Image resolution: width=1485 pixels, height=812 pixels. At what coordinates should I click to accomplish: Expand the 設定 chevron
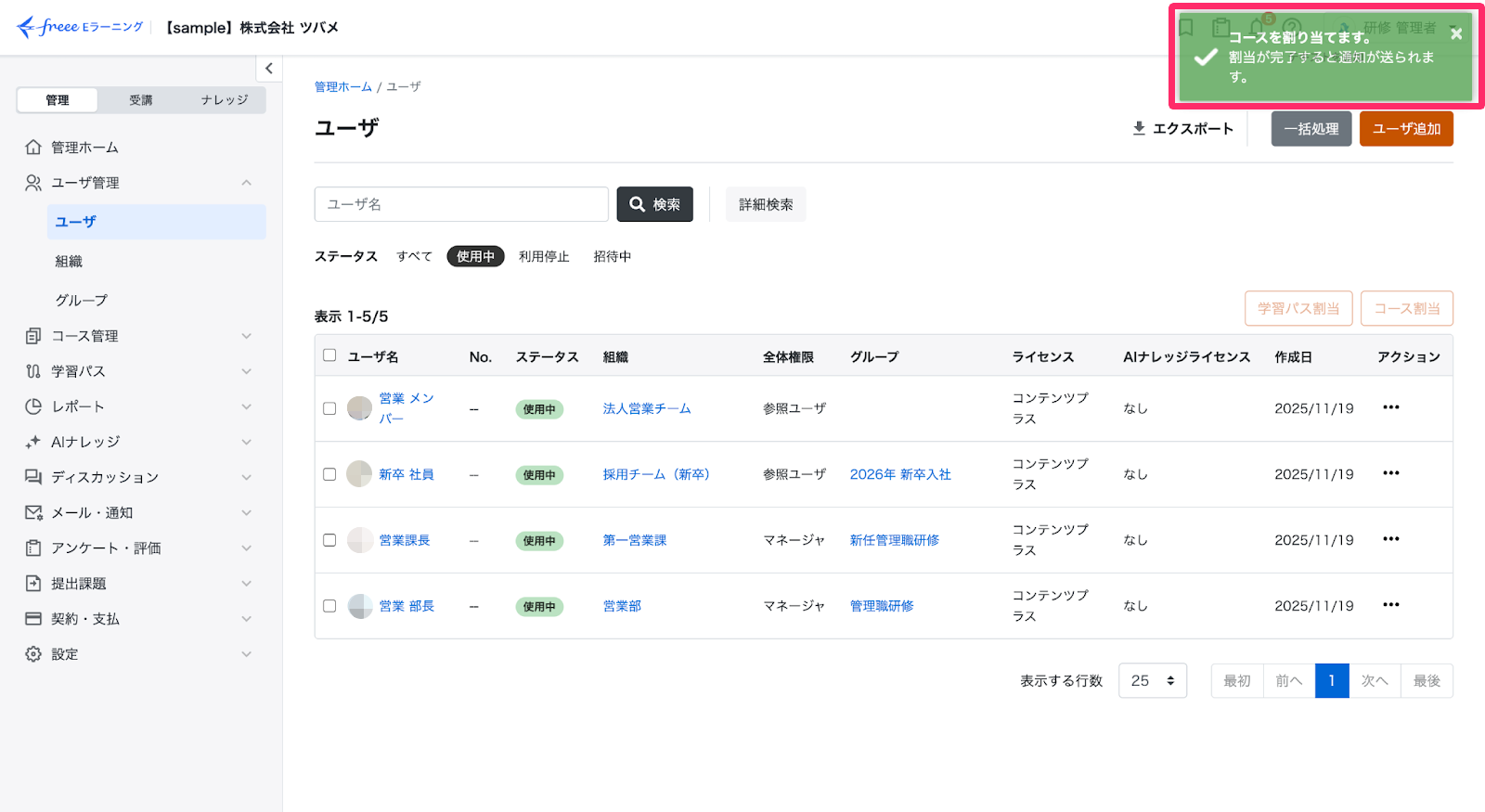[x=247, y=654]
